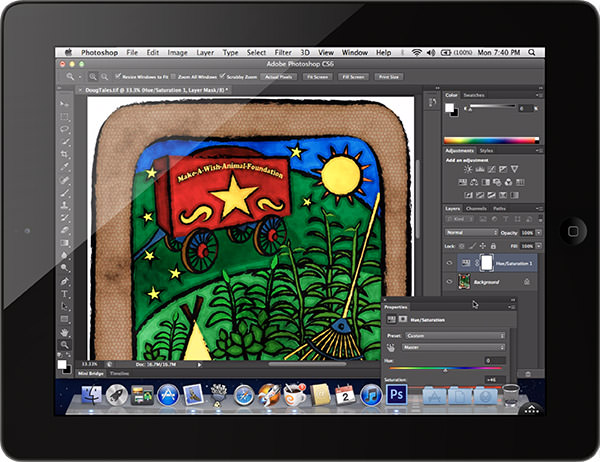The width and height of the screenshot is (600, 462).
Task: Select the Quick Selection tool
Action: (64, 142)
